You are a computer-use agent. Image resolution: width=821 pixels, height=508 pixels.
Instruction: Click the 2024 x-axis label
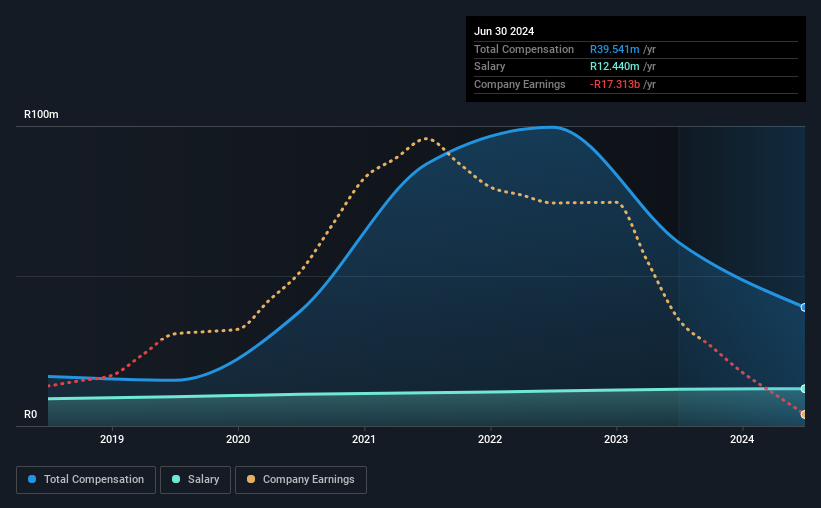742,439
